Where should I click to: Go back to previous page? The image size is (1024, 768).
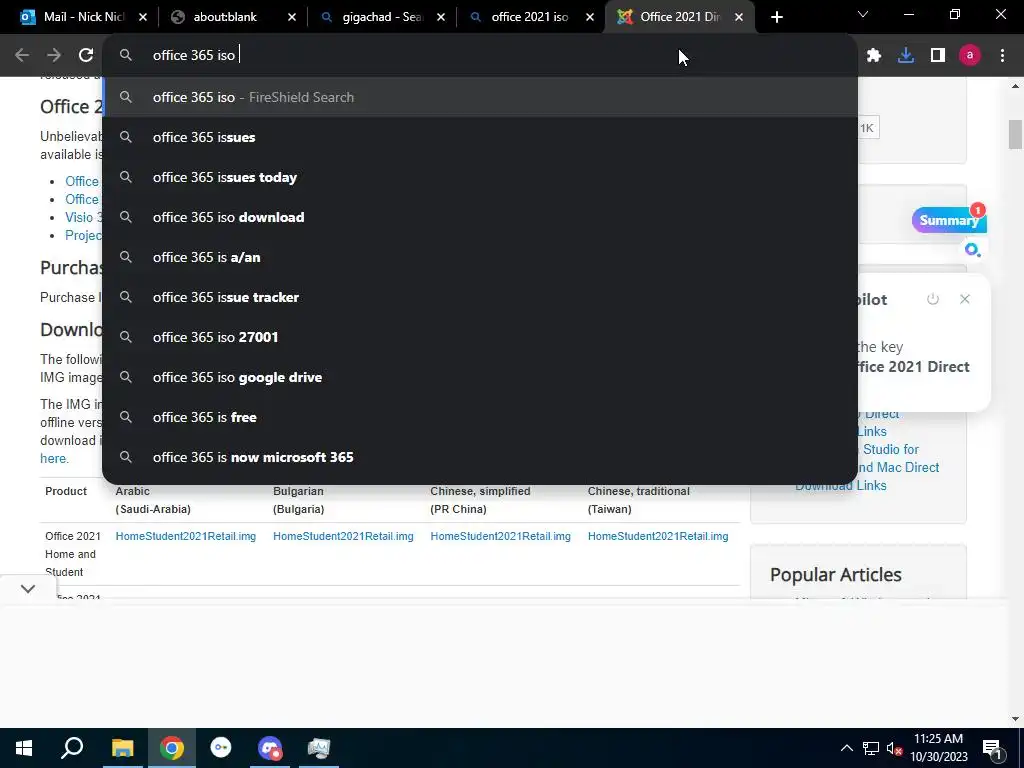[x=22, y=56]
